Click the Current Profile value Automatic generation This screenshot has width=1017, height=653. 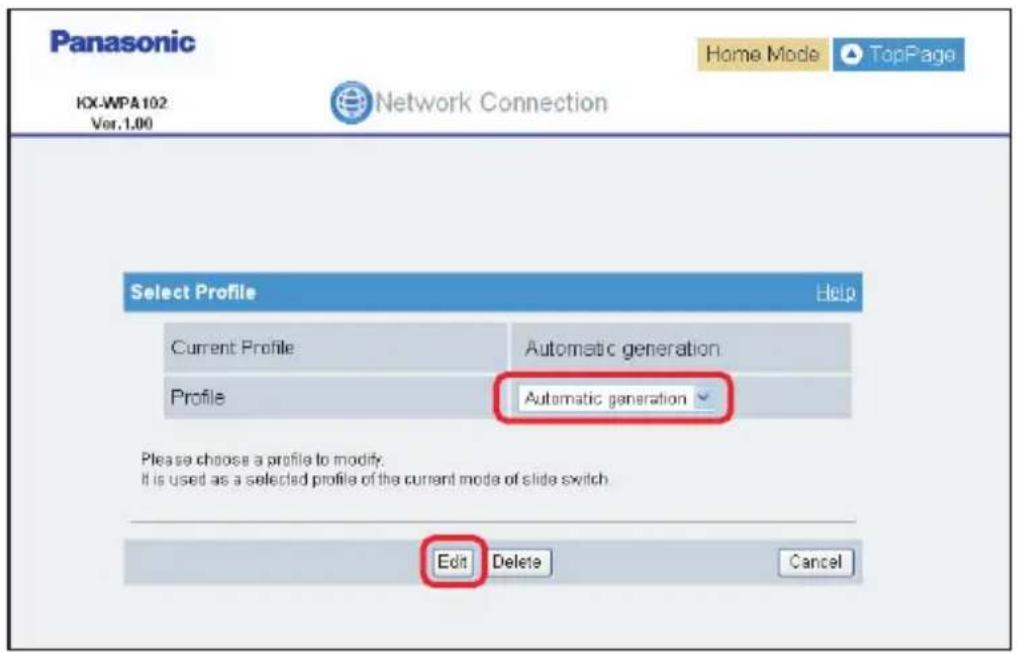pyautogui.click(x=622, y=348)
